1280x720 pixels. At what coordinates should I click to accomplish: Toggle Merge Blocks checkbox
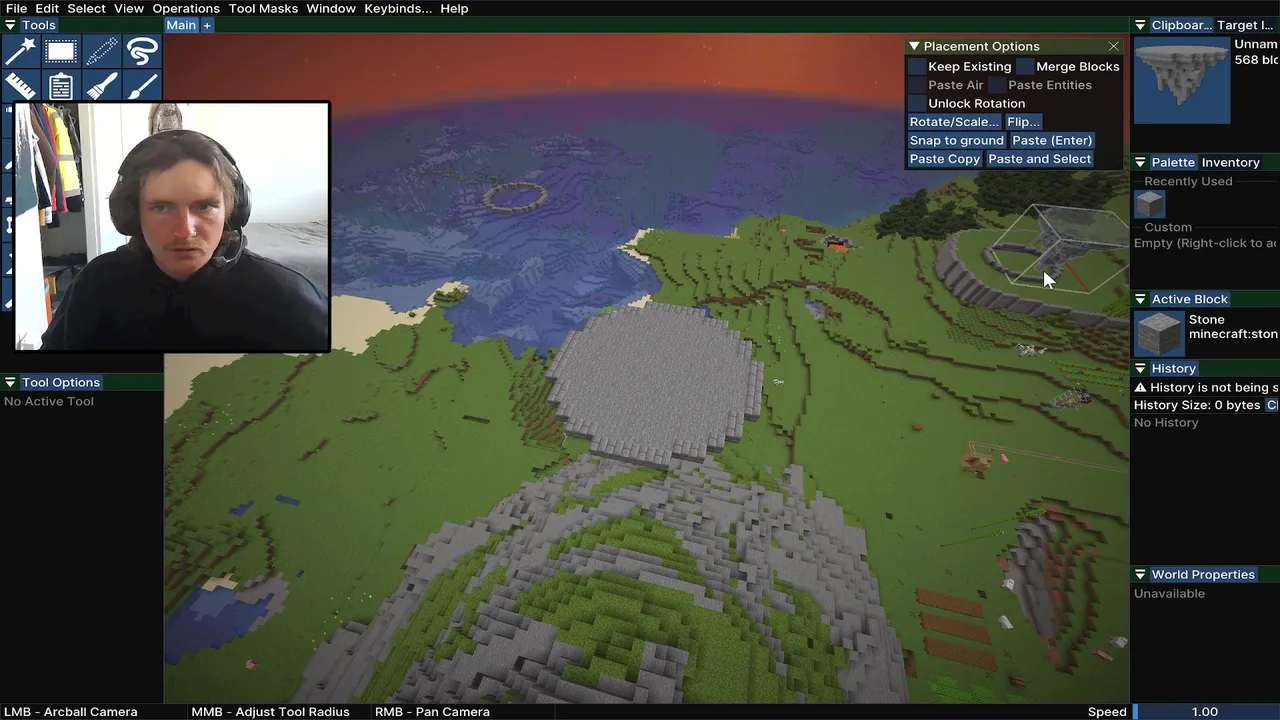[1025, 66]
